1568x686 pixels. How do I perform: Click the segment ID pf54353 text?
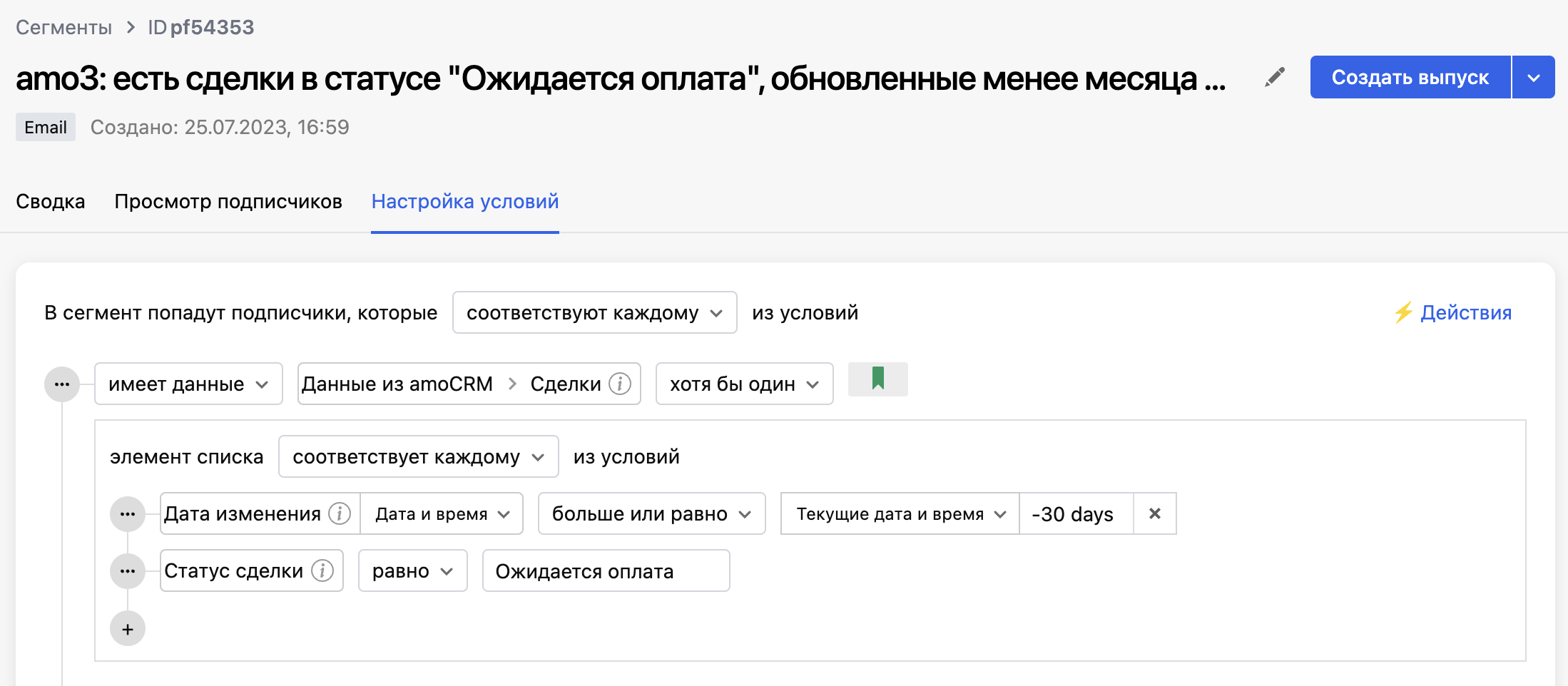[201, 27]
